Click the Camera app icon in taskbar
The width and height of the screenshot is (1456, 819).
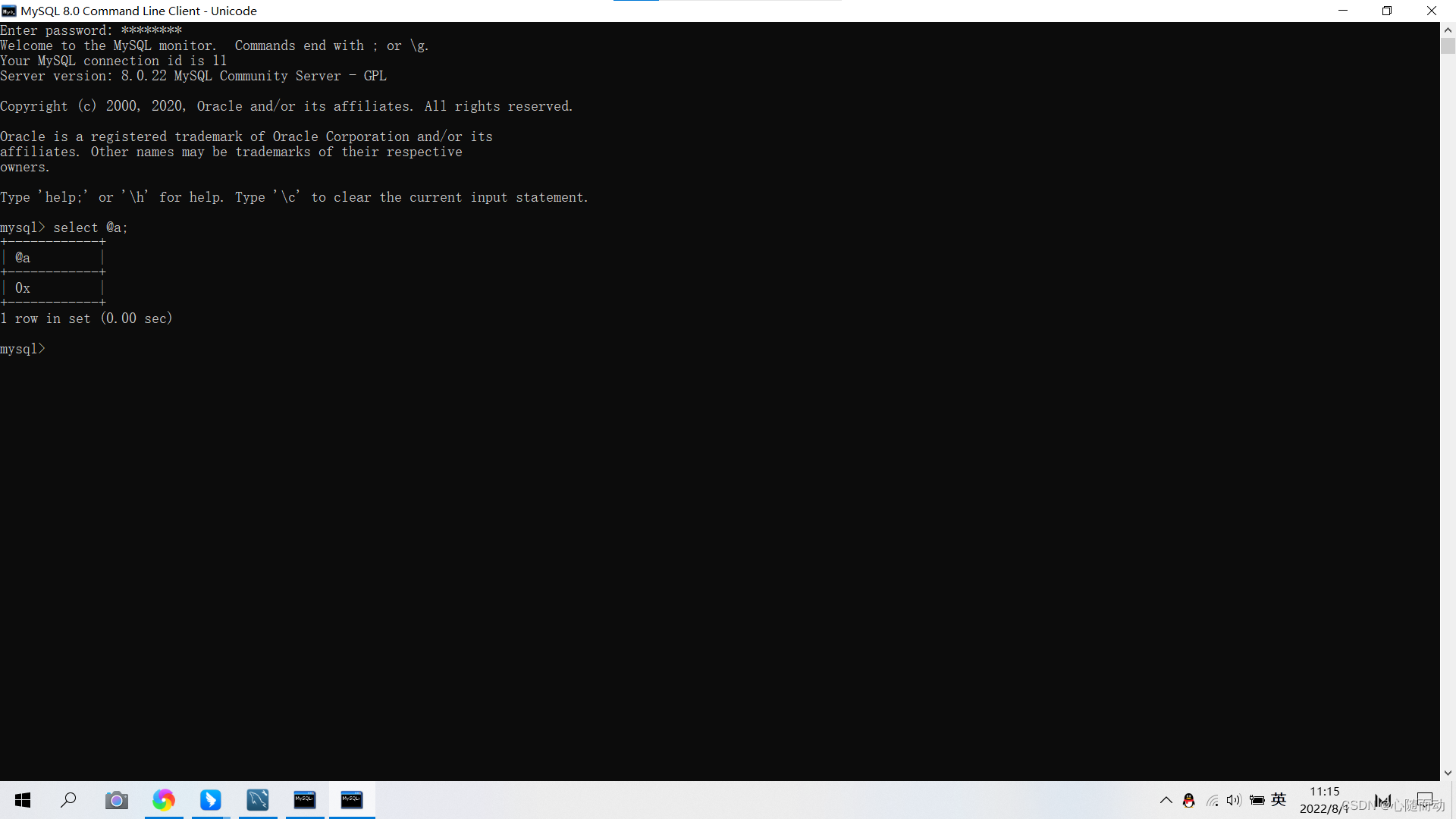pos(116,799)
